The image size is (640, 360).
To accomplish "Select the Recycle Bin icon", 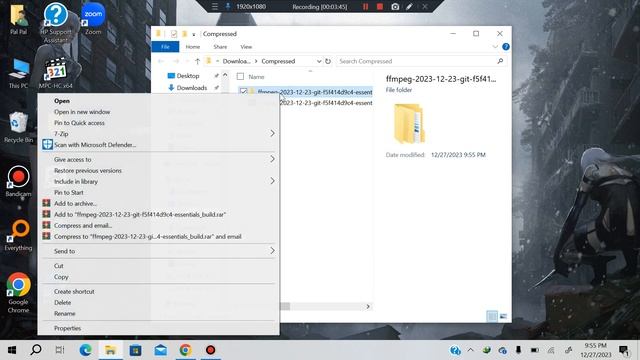I will 18,127.
